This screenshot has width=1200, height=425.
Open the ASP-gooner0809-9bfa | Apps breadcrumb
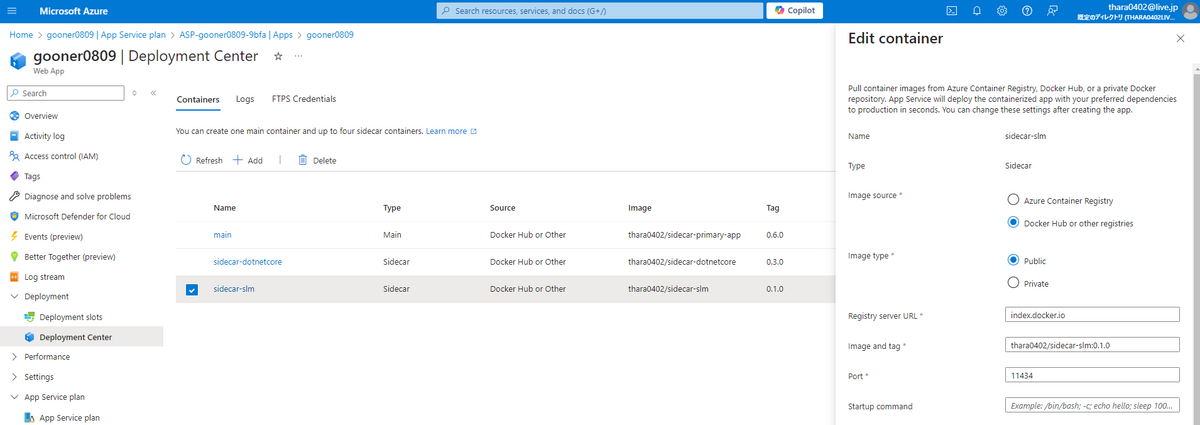(237, 34)
